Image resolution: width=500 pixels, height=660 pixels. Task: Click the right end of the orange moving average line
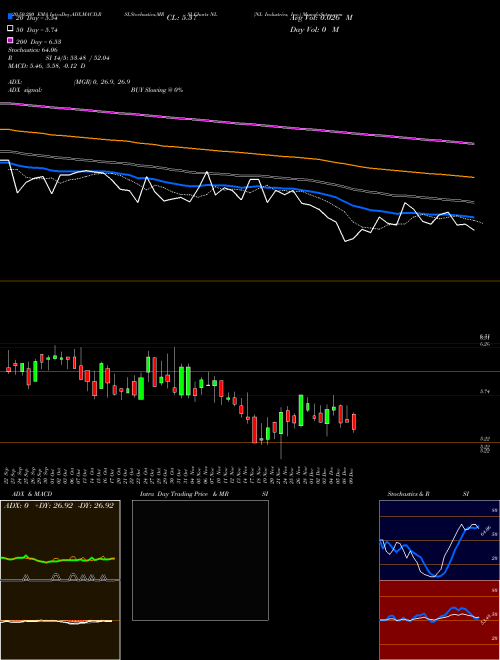[x=473, y=178]
